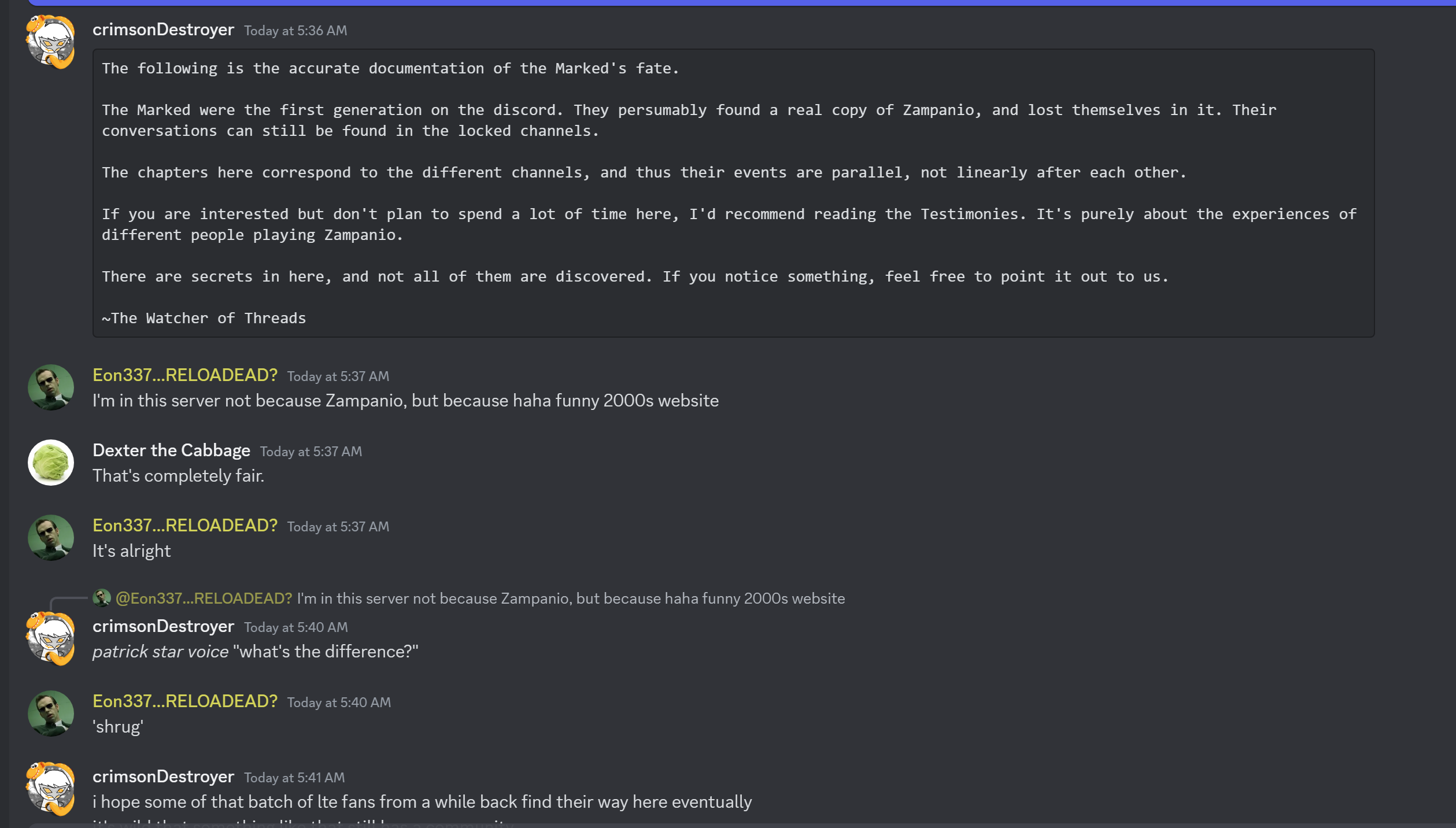
Task: Click the crimsonDestroyer username at 5:41 AM
Action: point(163,777)
